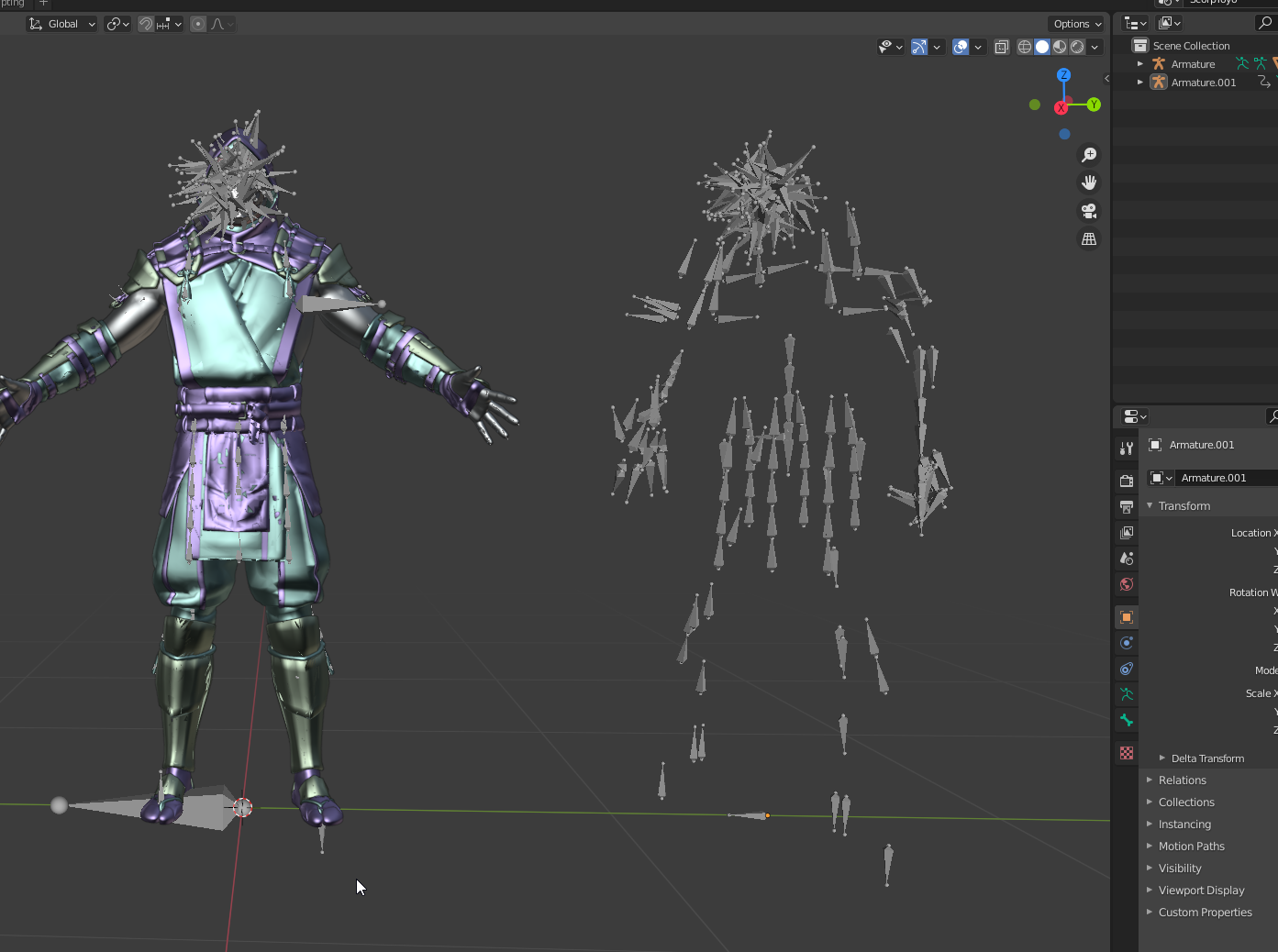Open the Output properties tab
Screen dimensions: 1278x952
click(x=1127, y=506)
